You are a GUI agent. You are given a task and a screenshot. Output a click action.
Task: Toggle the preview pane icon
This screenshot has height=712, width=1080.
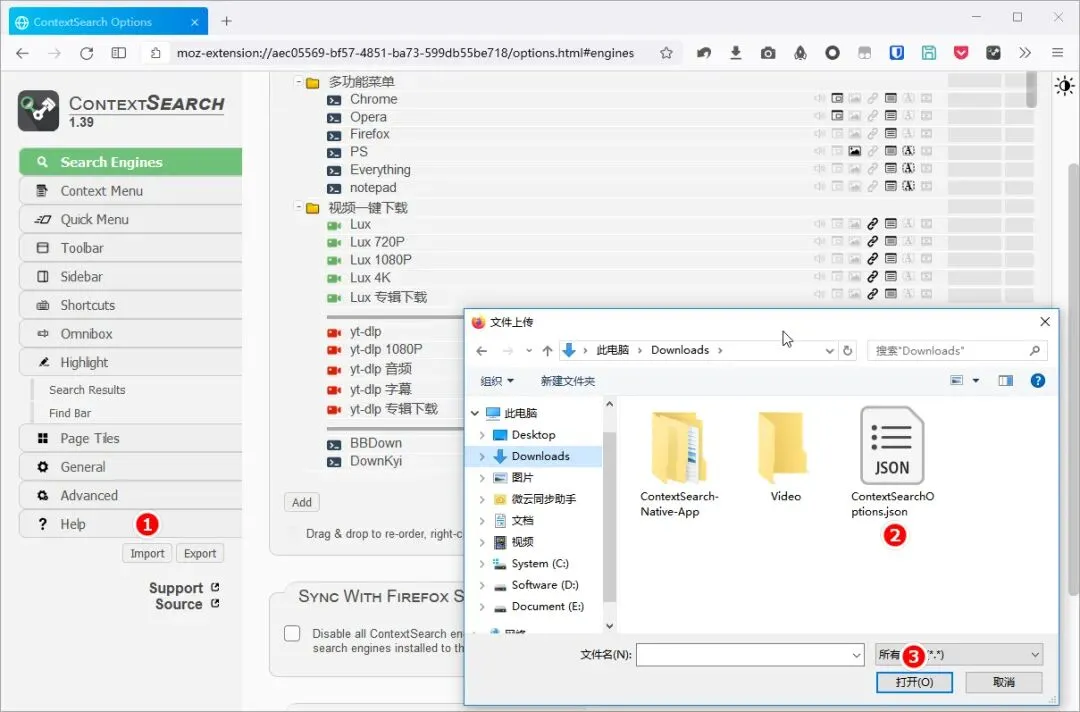point(1006,381)
